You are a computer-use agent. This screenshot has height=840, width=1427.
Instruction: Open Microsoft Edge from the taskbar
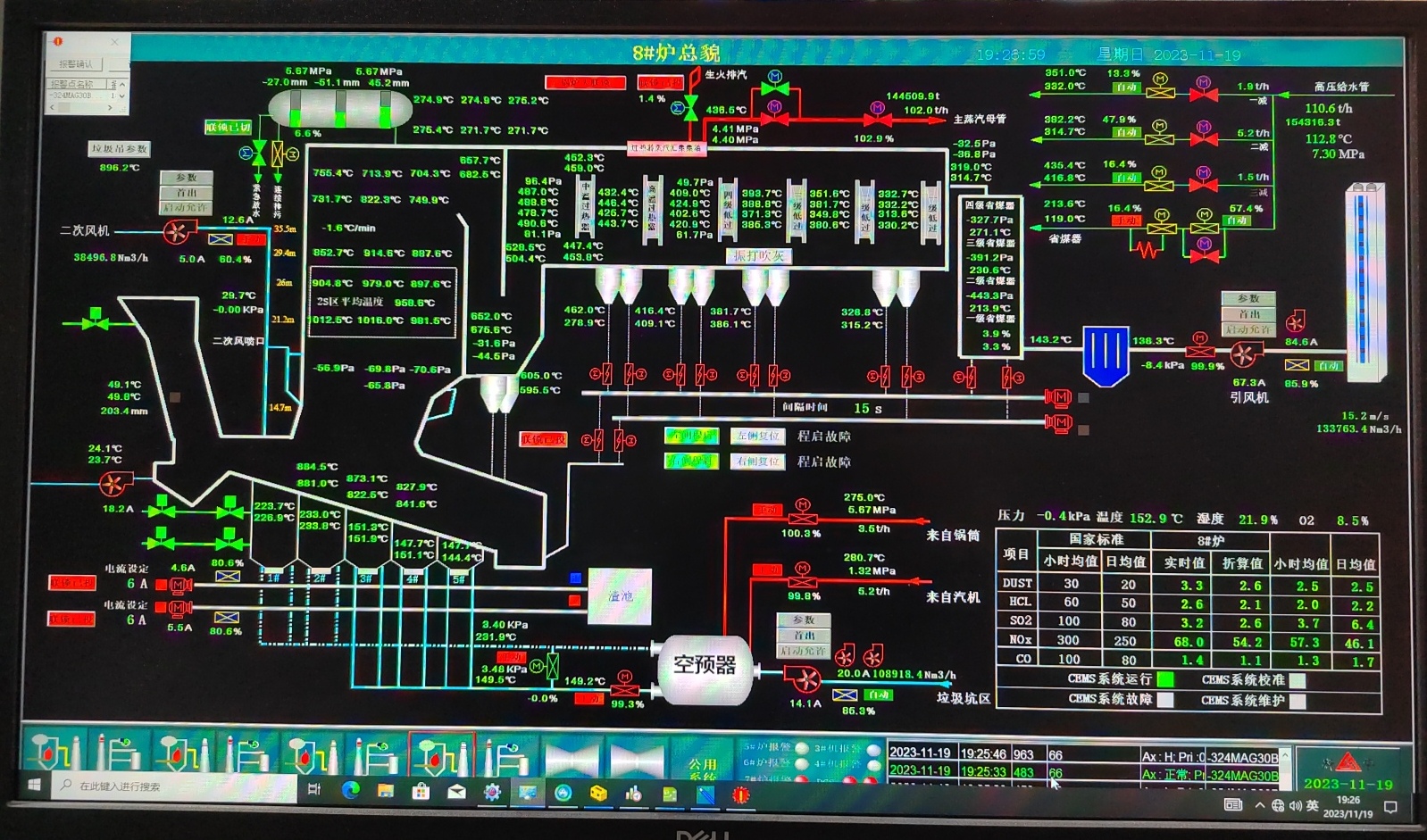(x=350, y=791)
